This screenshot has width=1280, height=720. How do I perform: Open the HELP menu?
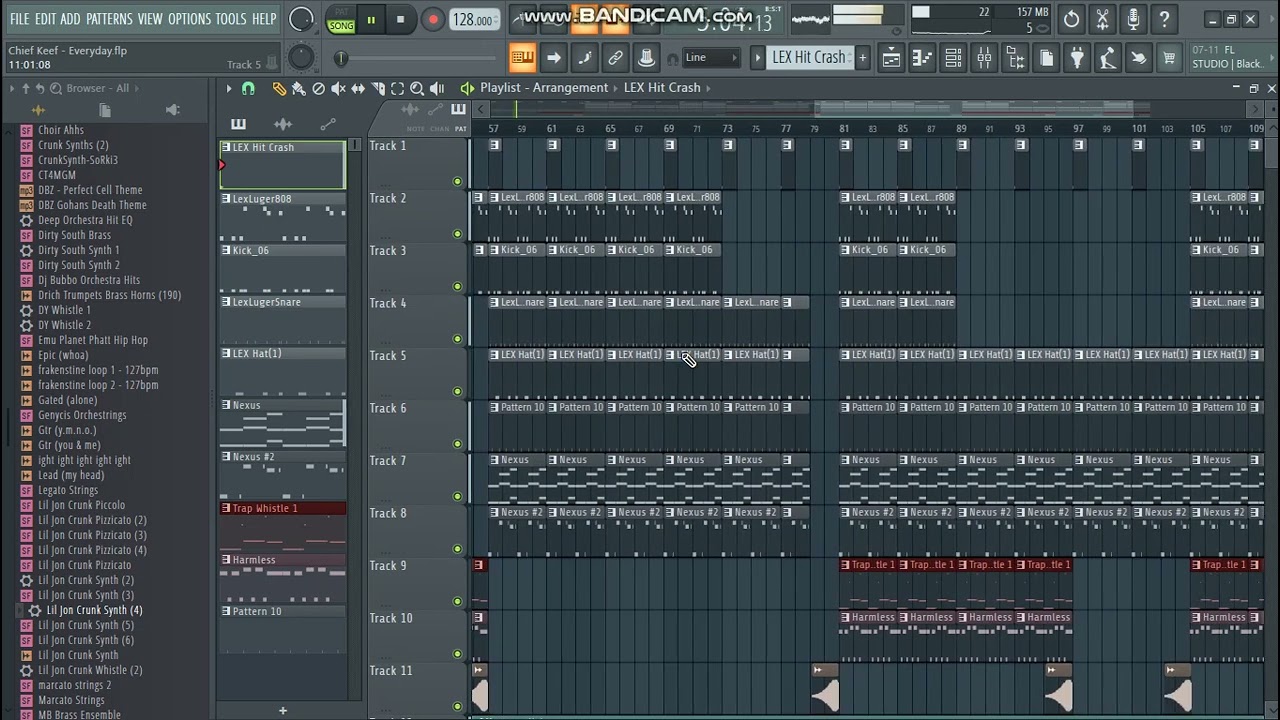click(x=264, y=19)
